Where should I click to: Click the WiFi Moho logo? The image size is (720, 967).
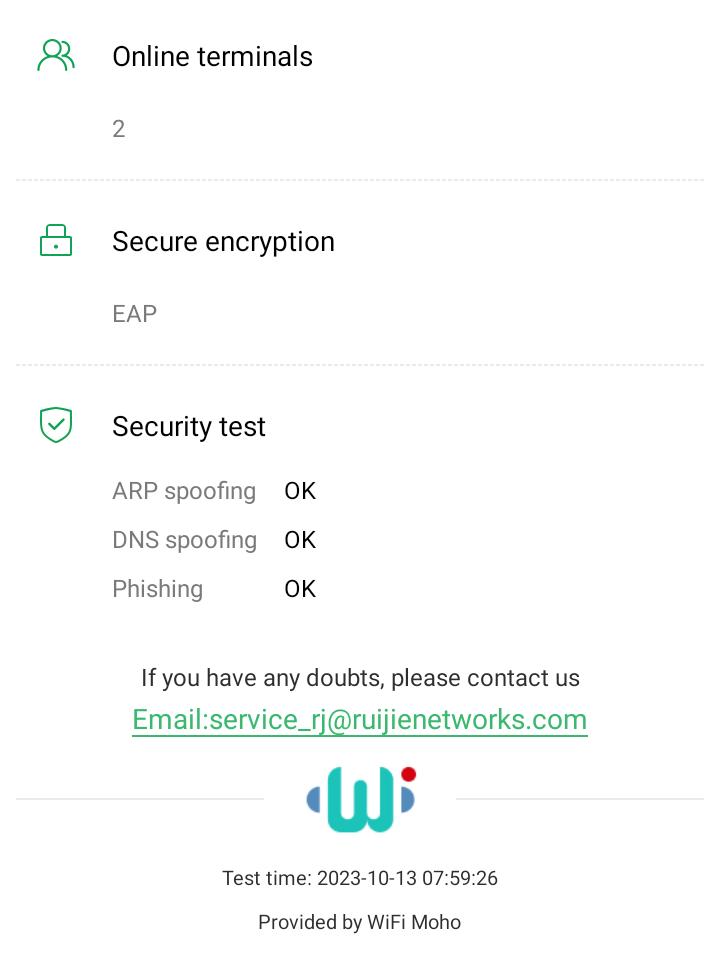[360, 800]
